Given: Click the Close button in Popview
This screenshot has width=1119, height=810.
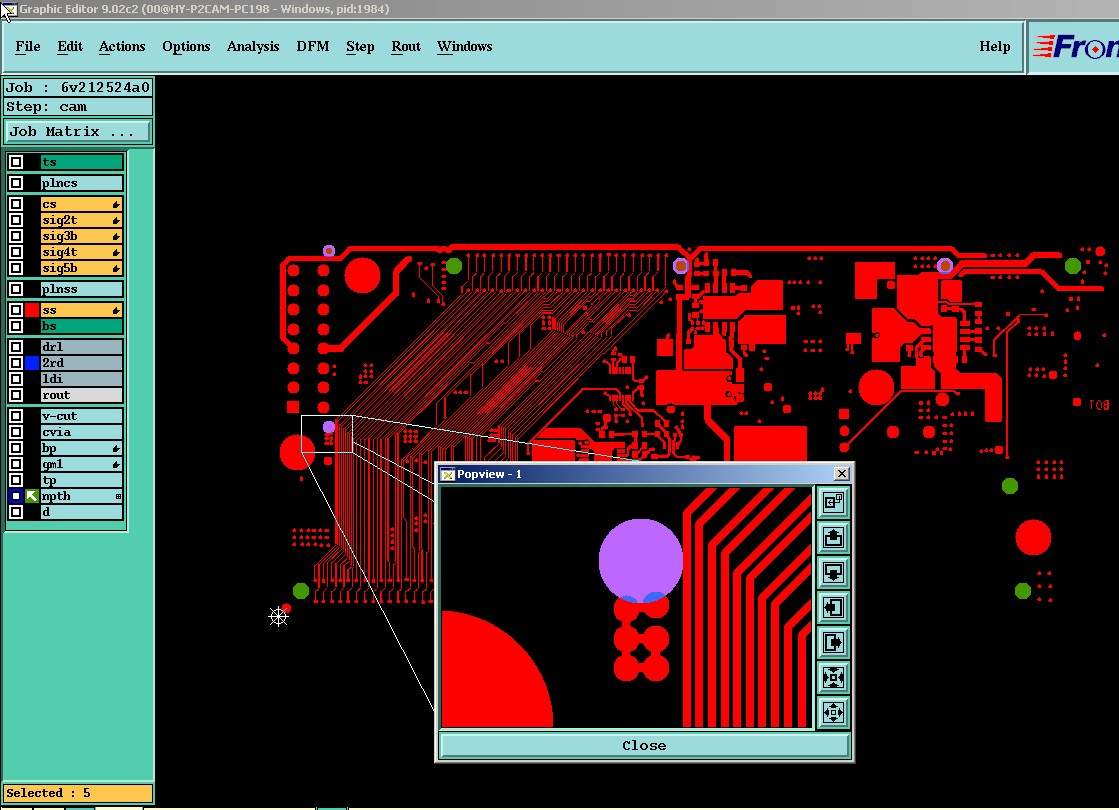Looking at the screenshot, I should (x=644, y=746).
